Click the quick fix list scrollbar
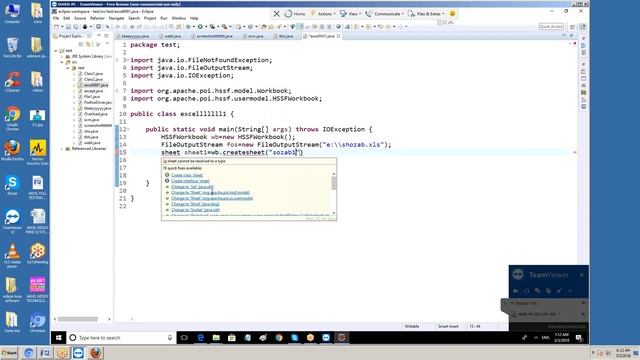 pyautogui.click(x=334, y=184)
